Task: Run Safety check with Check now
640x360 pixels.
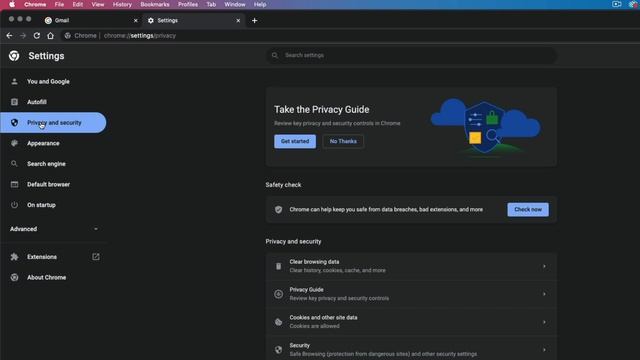Action: pyautogui.click(x=528, y=209)
